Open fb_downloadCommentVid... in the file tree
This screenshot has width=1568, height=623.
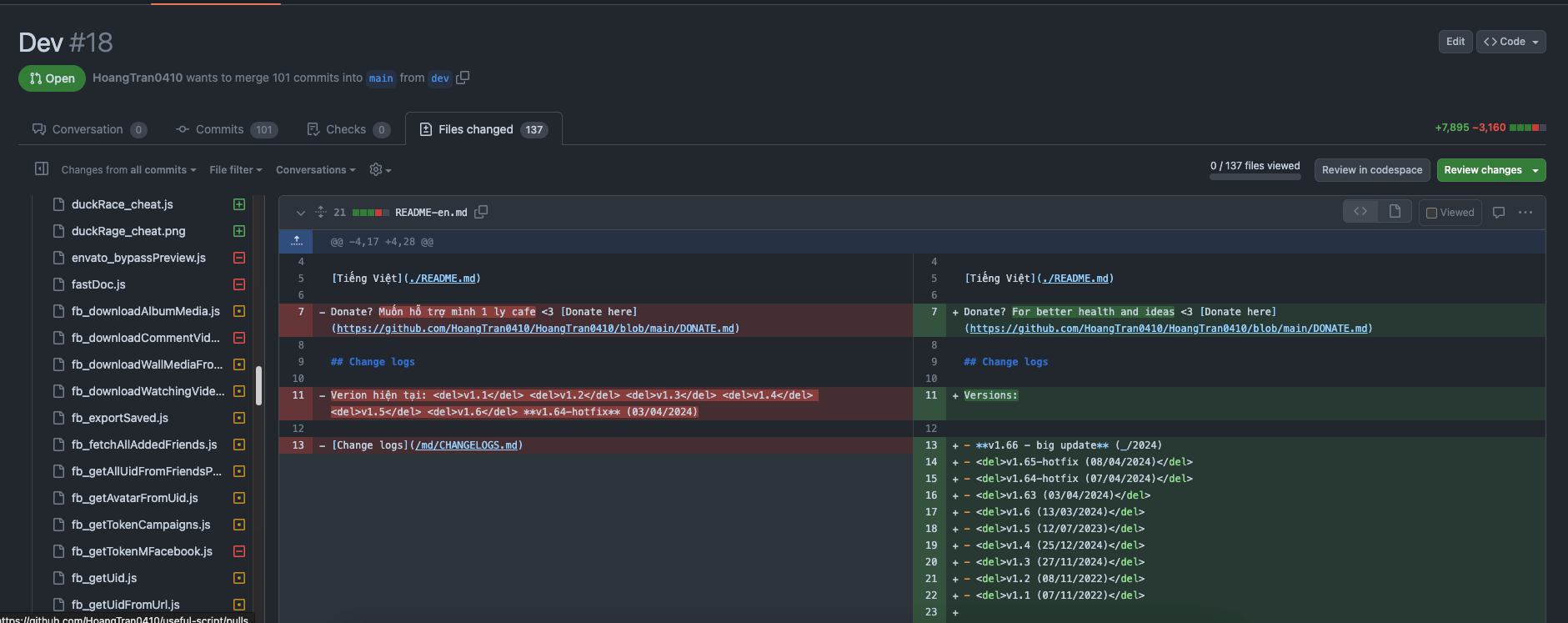(x=146, y=338)
